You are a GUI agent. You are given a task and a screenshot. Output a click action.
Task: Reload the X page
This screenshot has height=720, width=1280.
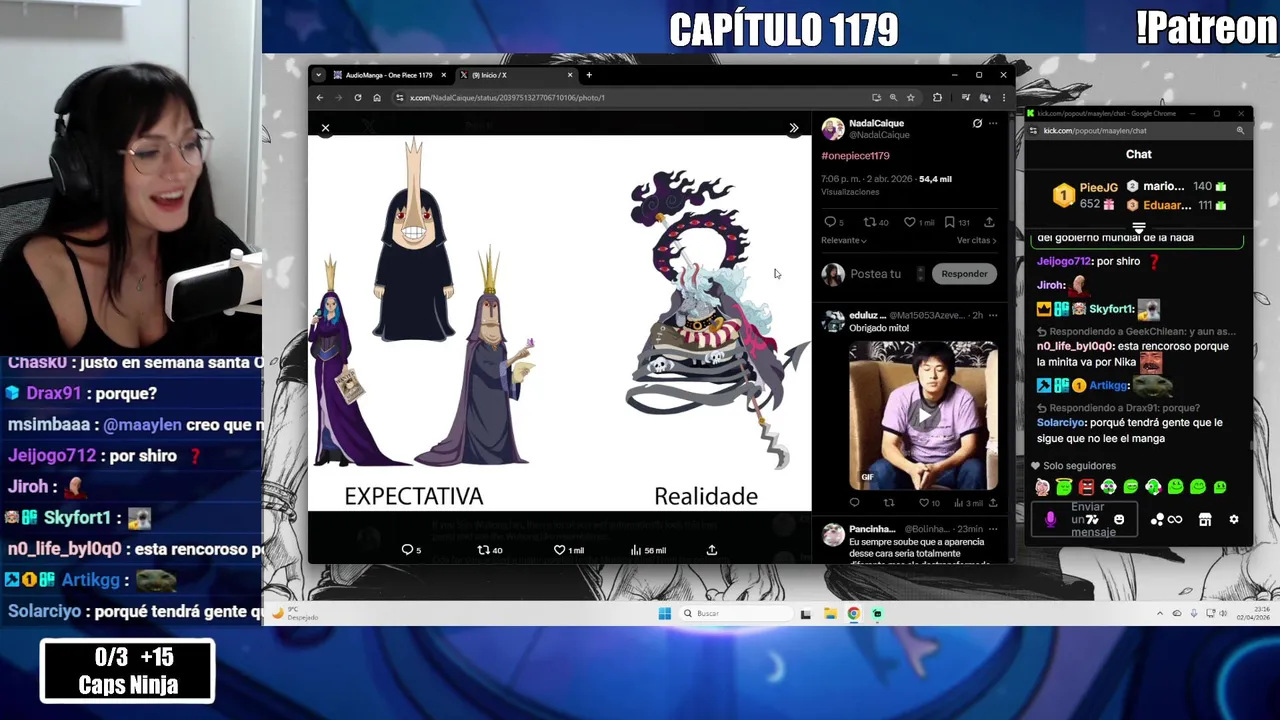click(x=358, y=98)
